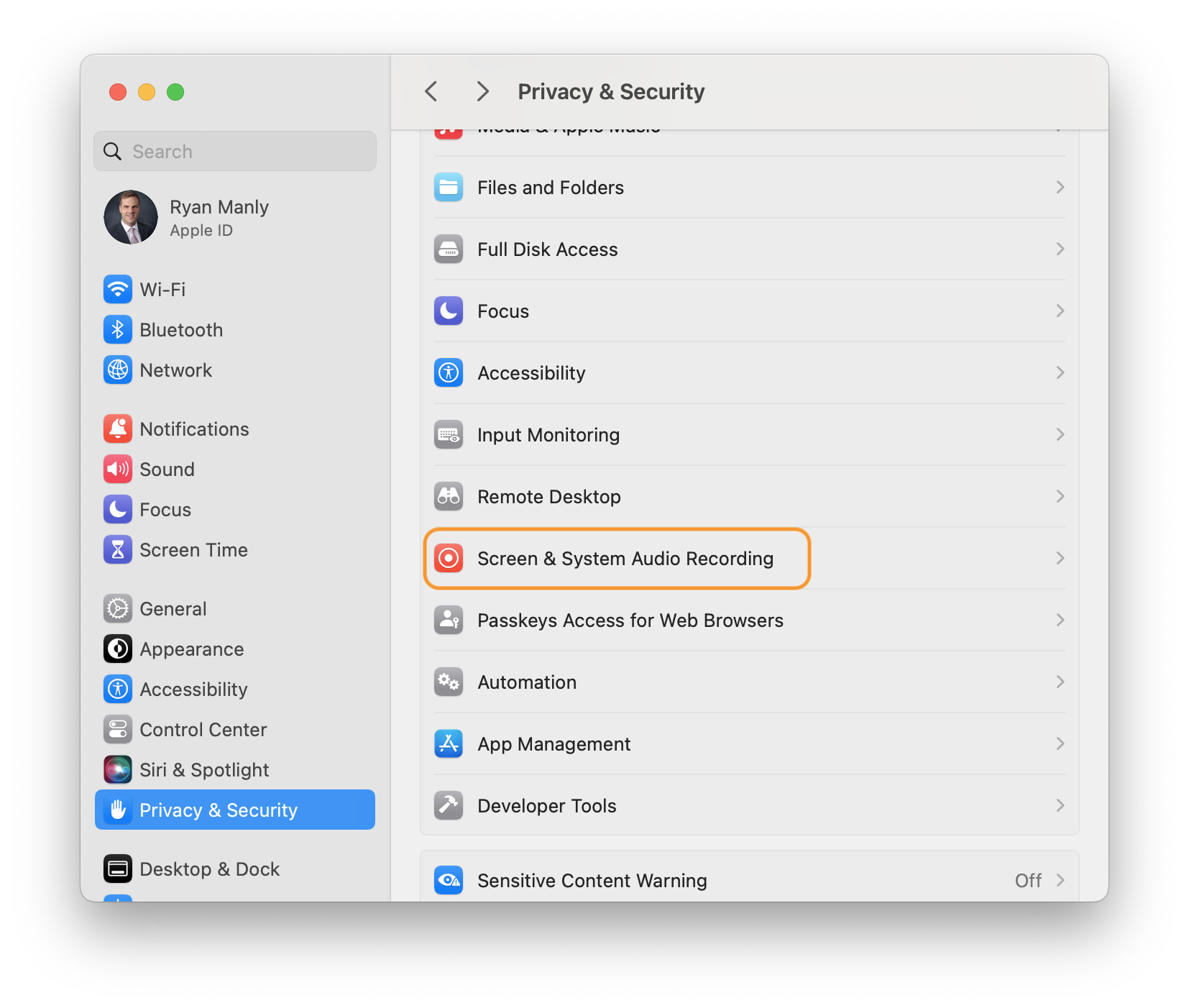Open Notifications settings label
1189x1008 pixels.
pos(194,429)
